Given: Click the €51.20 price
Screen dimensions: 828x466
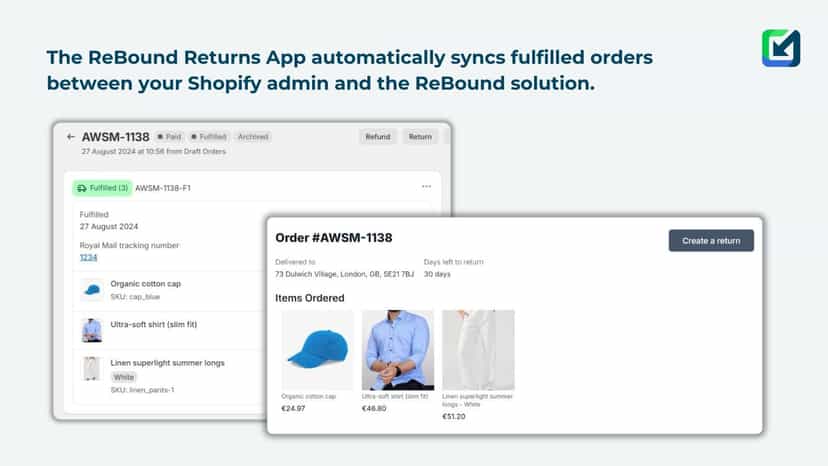Looking at the screenshot, I should tap(454, 416).
